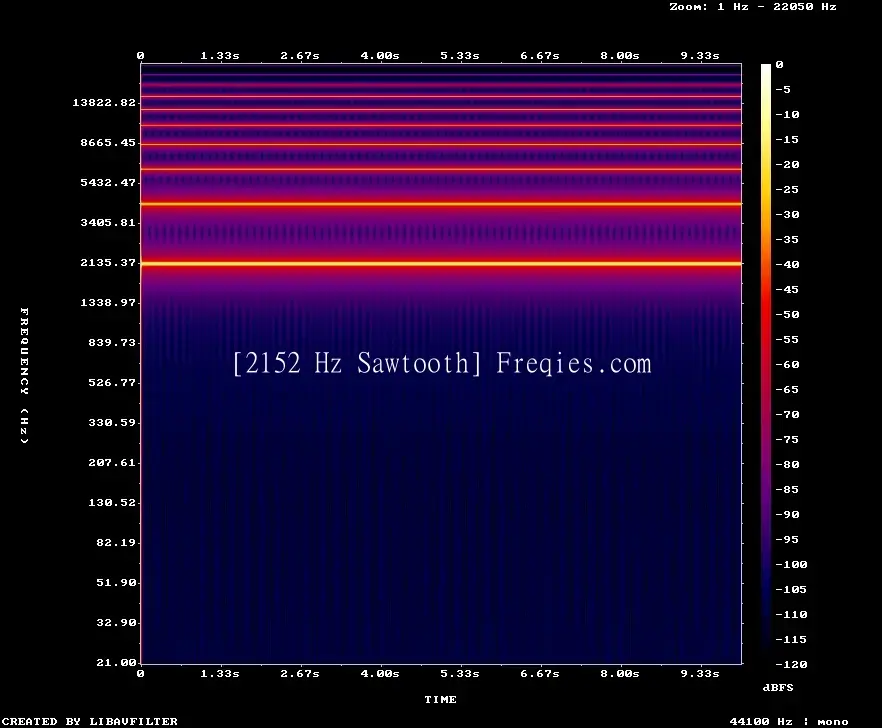Image resolution: width=882 pixels, height=728 pixels.
Task: Click the 'Zoom: 1 Hz - 22050 Hz' text
Action: 753,7
